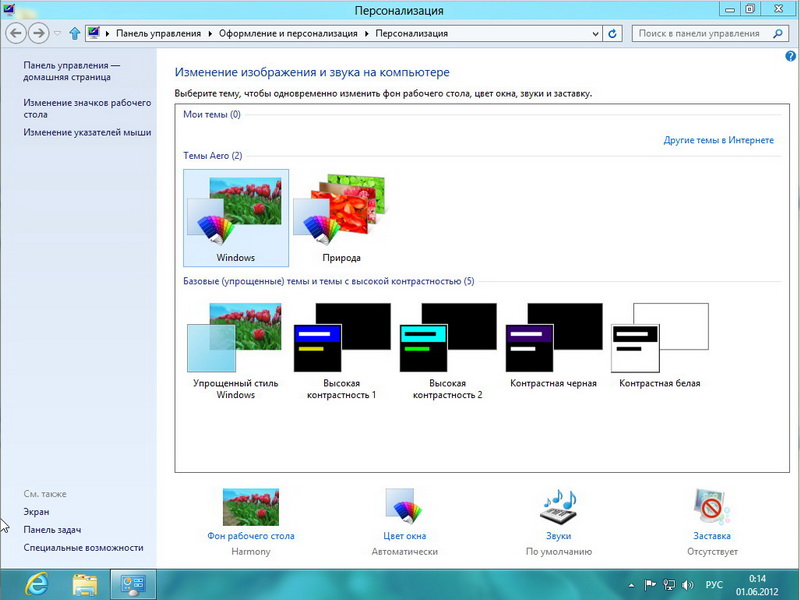This screenshot has height=600, width=800.
Task: Open the sounds icon with music notes
Action: [559, 507]
